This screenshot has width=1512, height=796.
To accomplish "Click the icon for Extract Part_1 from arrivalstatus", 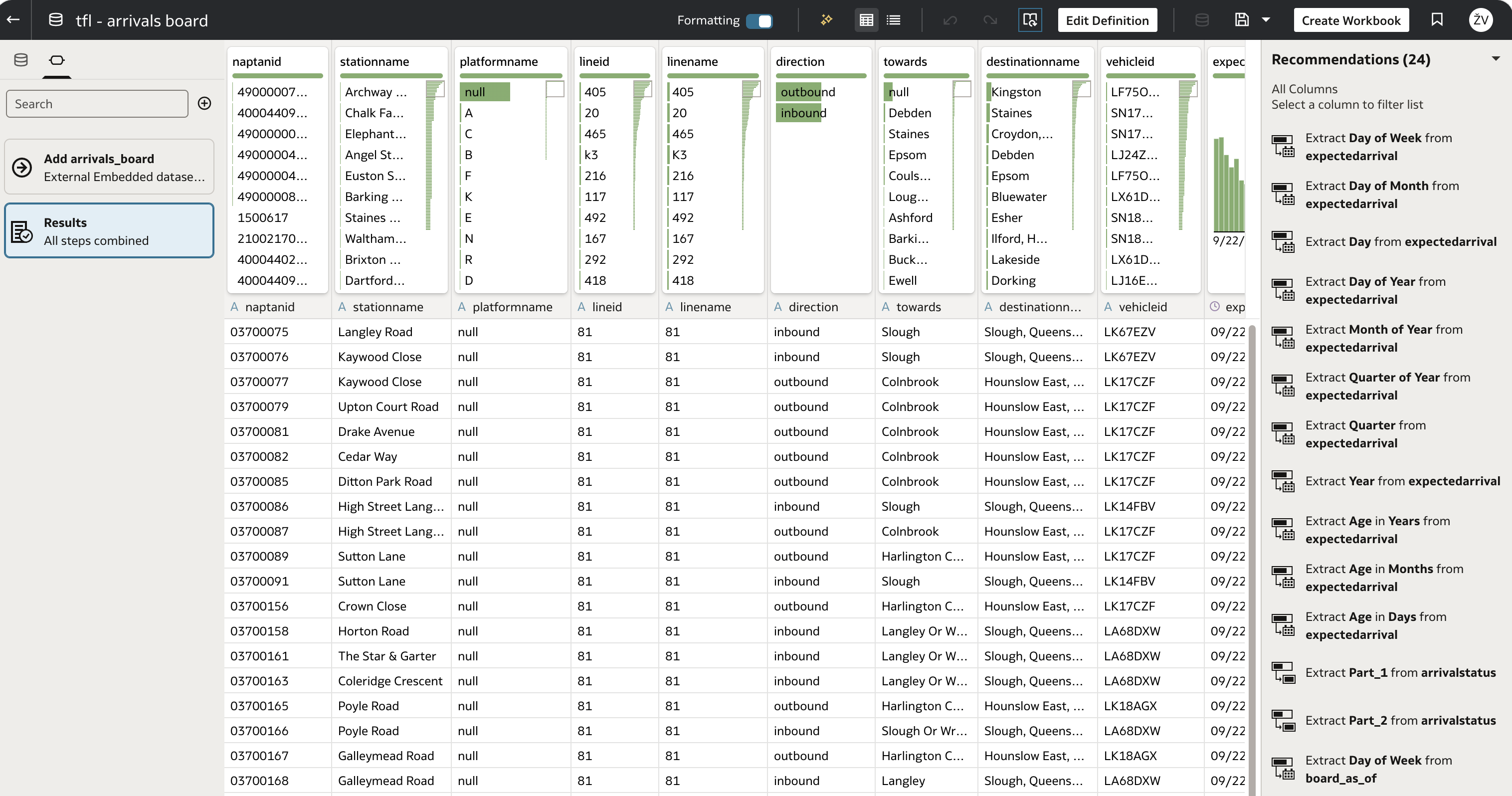I will click(1283, 673).
